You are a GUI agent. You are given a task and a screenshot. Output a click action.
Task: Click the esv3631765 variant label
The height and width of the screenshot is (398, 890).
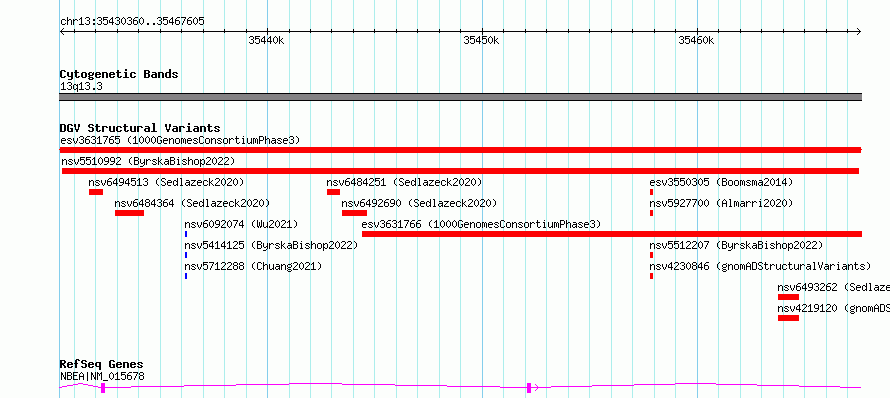(x=180, y=140)
